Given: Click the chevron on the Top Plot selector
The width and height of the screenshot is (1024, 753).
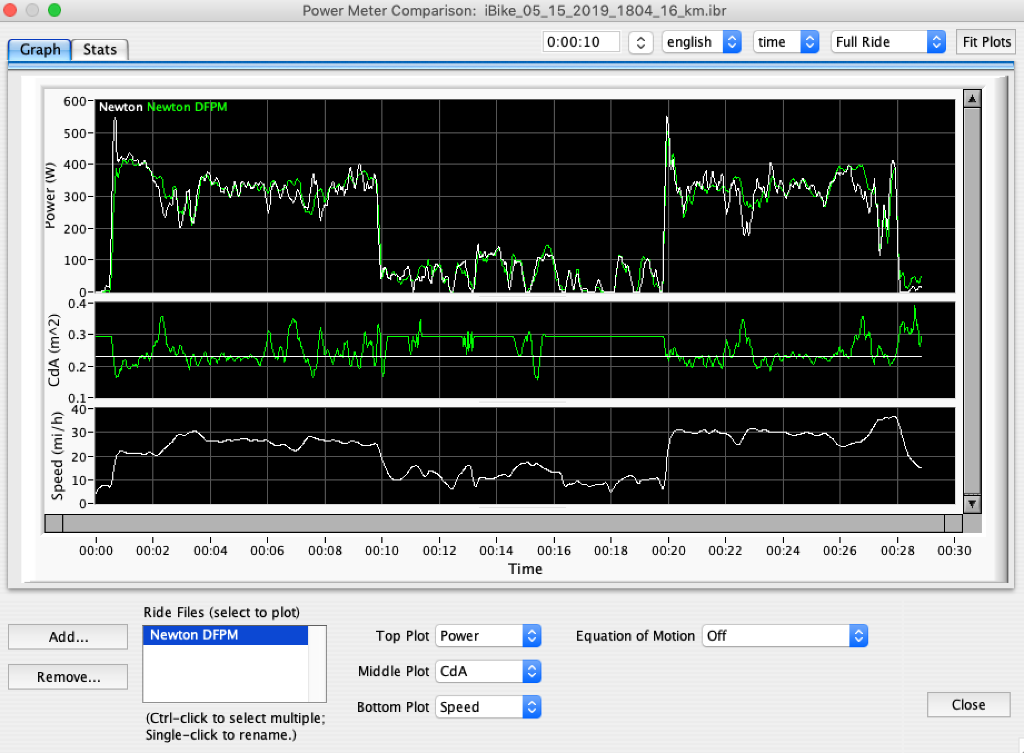Looking at the screenshot, I should [531, 635].
